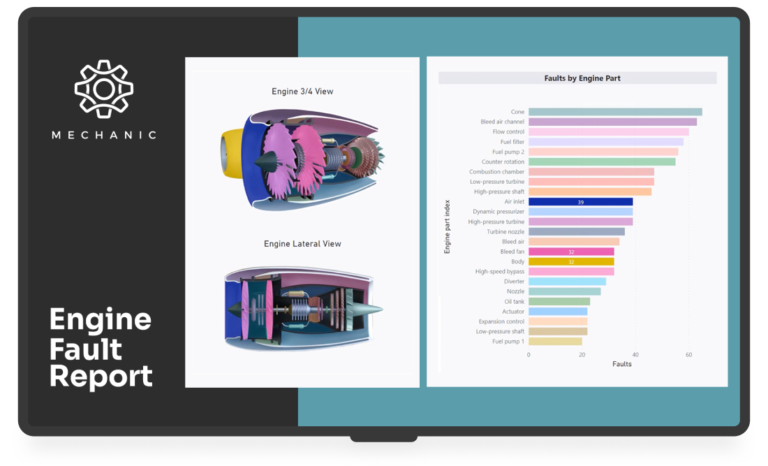Select the pink Bleed fan bar

[570, 252]
